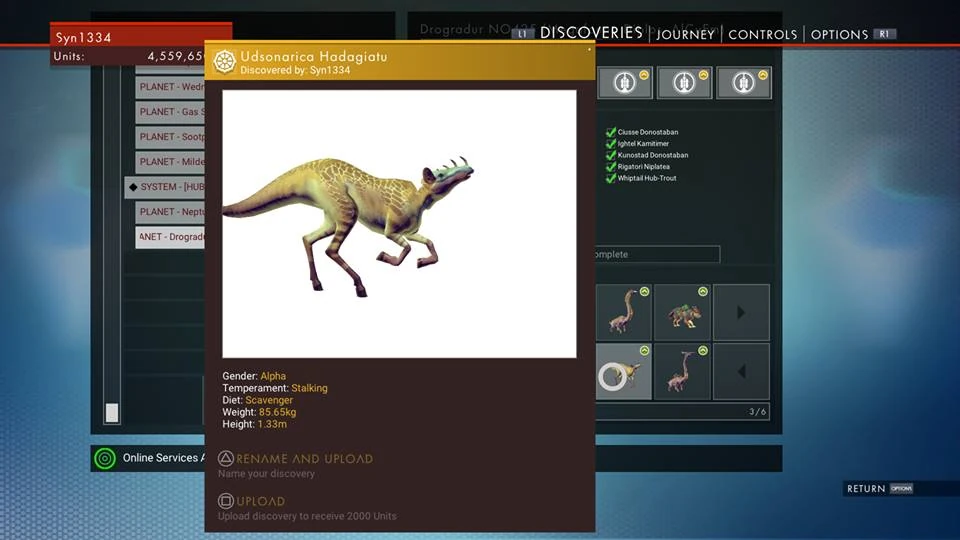Screen dimensions: 960x540
Task: Click RENAME AND UPLOAD
Action: (x=304, y=459)
